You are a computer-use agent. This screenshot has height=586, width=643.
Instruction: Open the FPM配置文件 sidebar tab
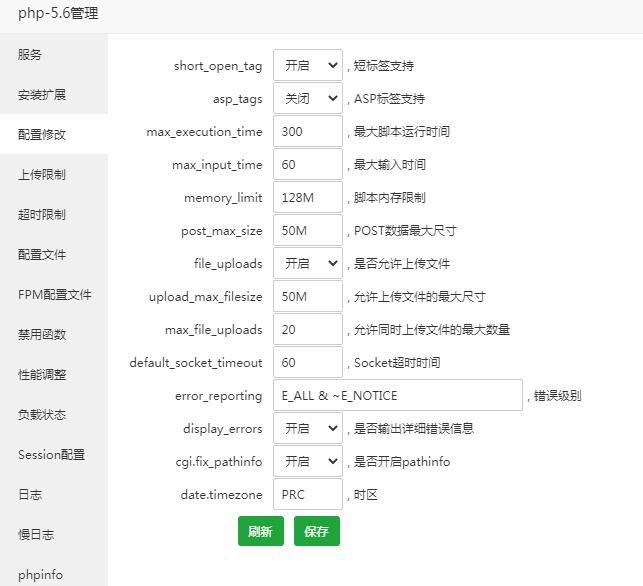(54, 295)
